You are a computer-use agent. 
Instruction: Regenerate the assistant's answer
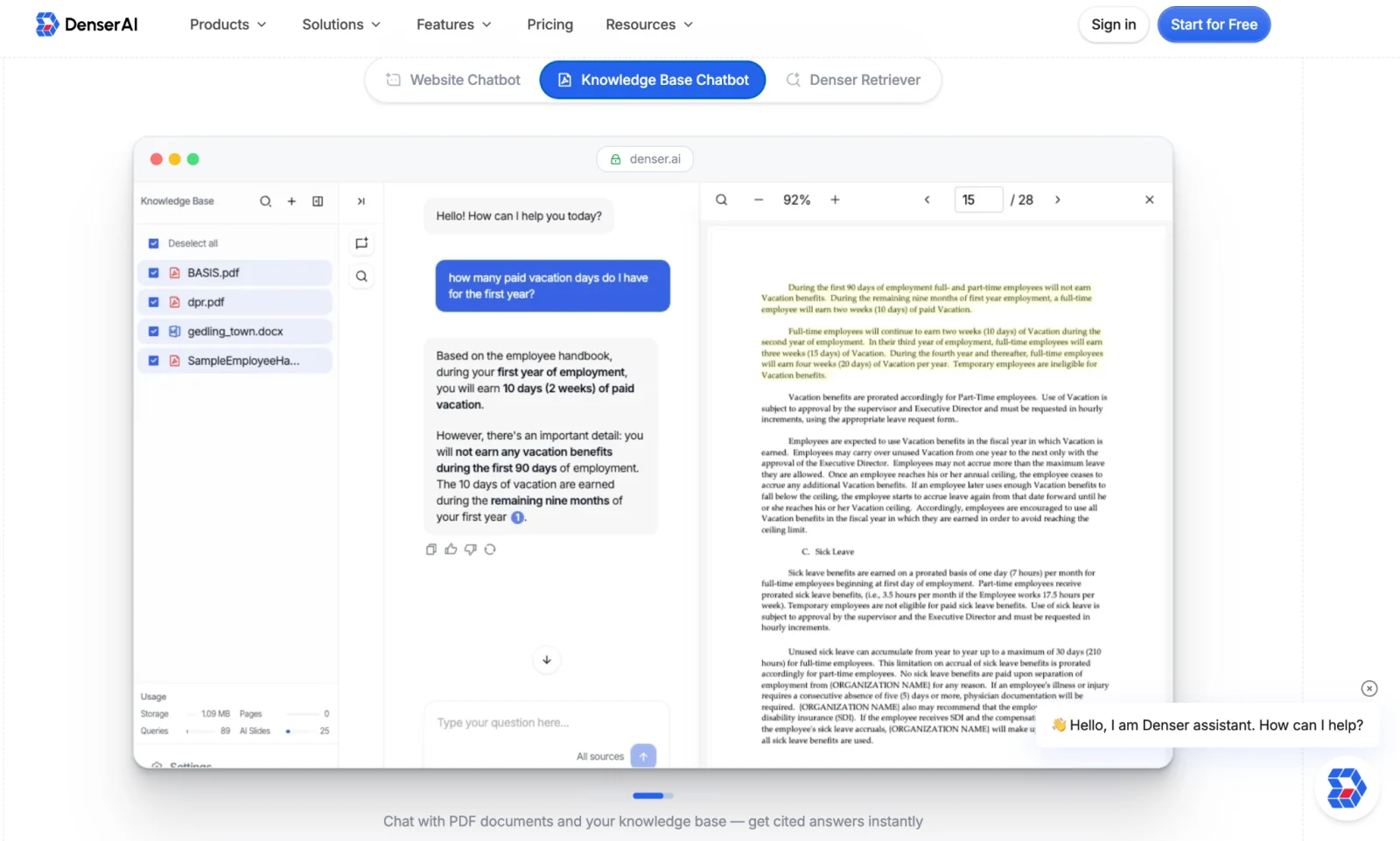pyautogui.click(x=490, y=550)
